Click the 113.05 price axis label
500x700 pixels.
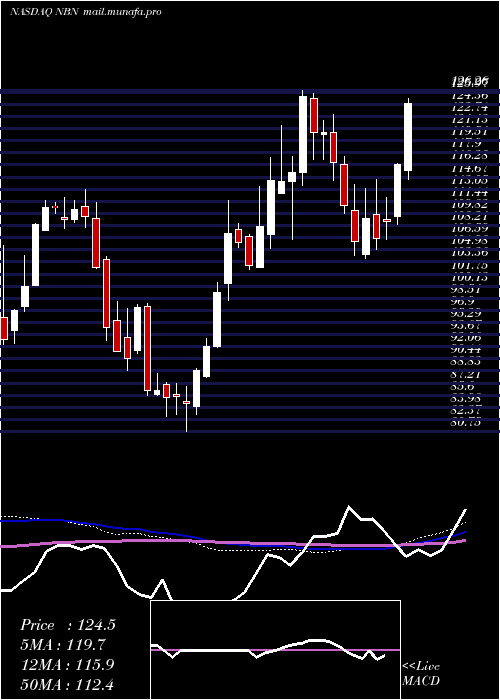point(470,180)
